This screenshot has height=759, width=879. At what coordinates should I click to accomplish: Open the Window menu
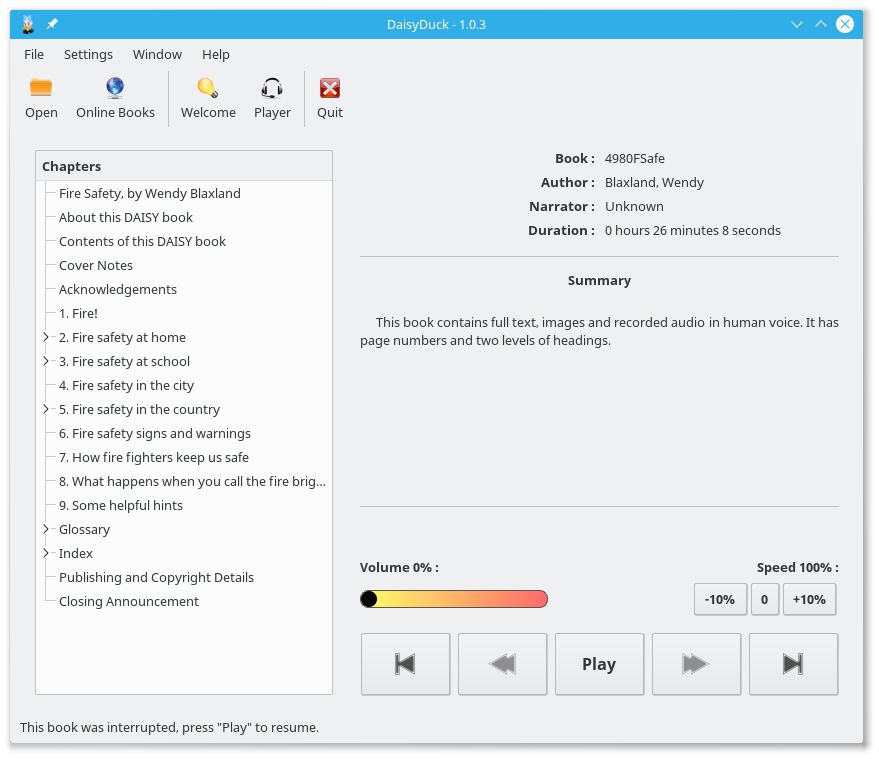coord(157,54)
